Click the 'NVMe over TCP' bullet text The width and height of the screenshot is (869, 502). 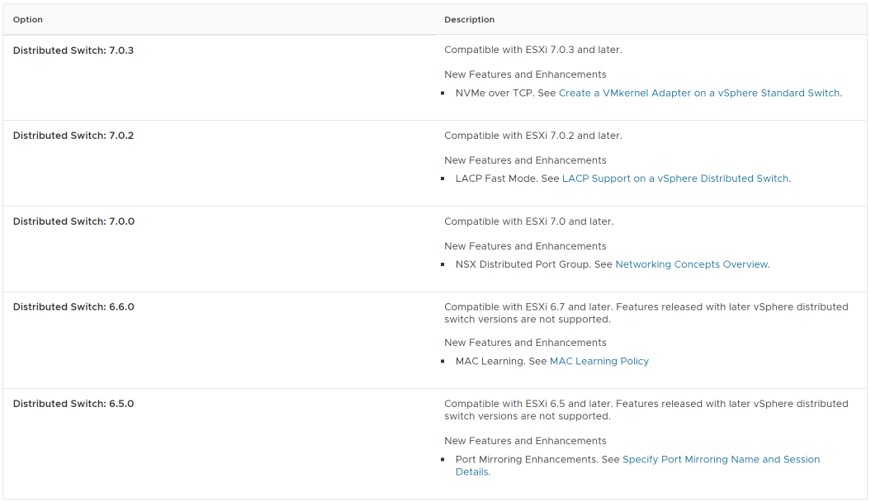[x=494, y=93]
